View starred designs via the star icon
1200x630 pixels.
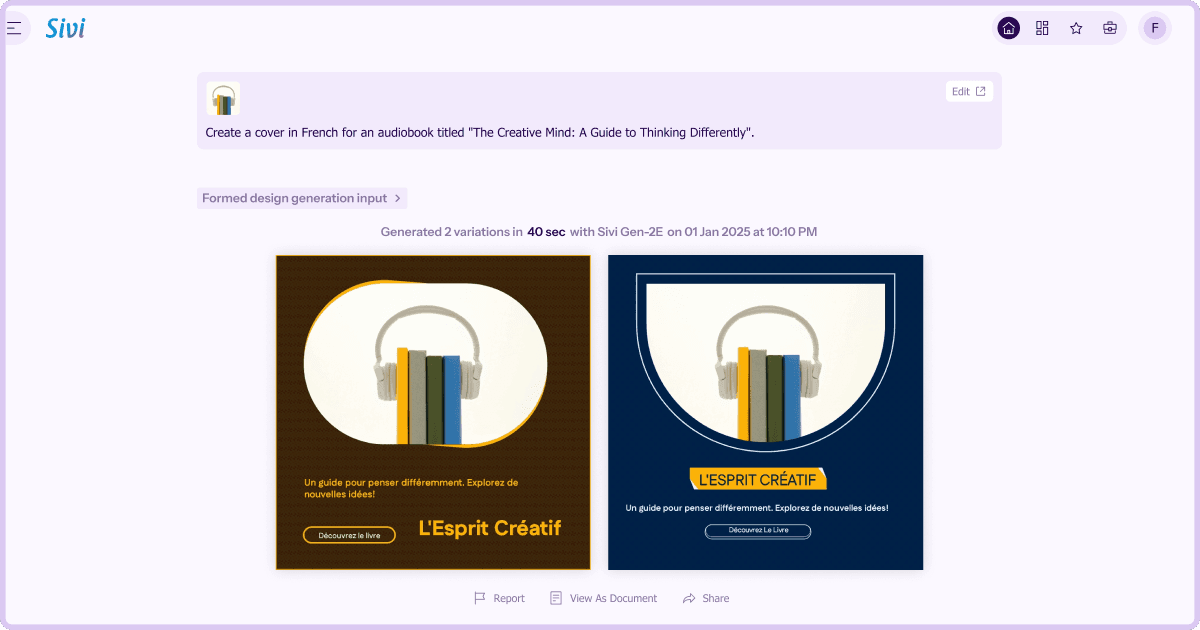click(x=1076, y=27)
